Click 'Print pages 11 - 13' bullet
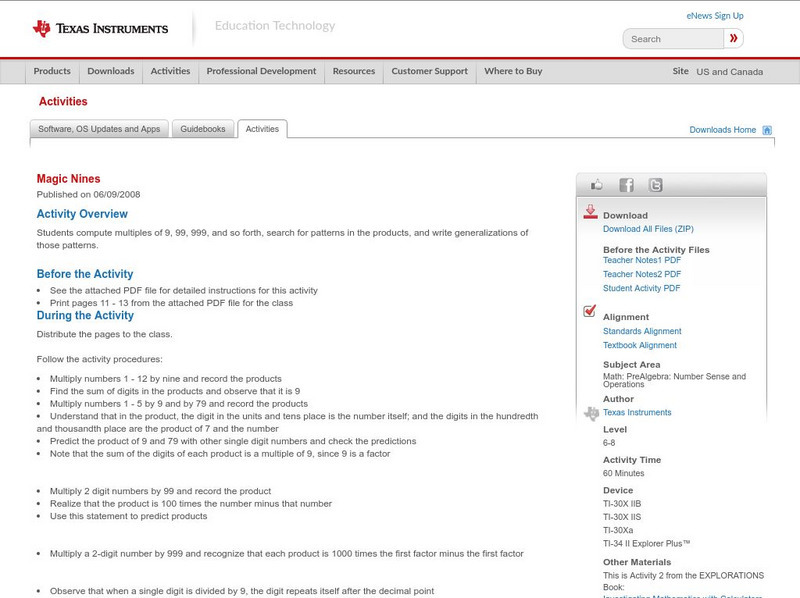This screenshot has width=800, height=598. click(x=171, y=303)
